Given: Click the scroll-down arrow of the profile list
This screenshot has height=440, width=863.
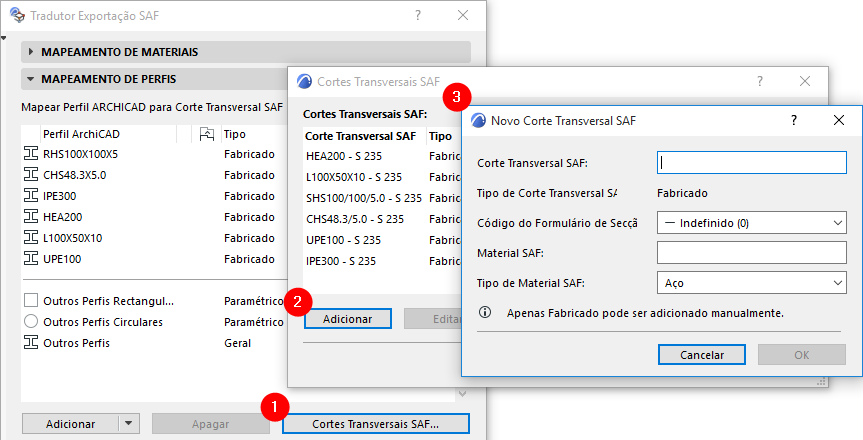Looking at the screenshot, I should click(x=462, y=394).
